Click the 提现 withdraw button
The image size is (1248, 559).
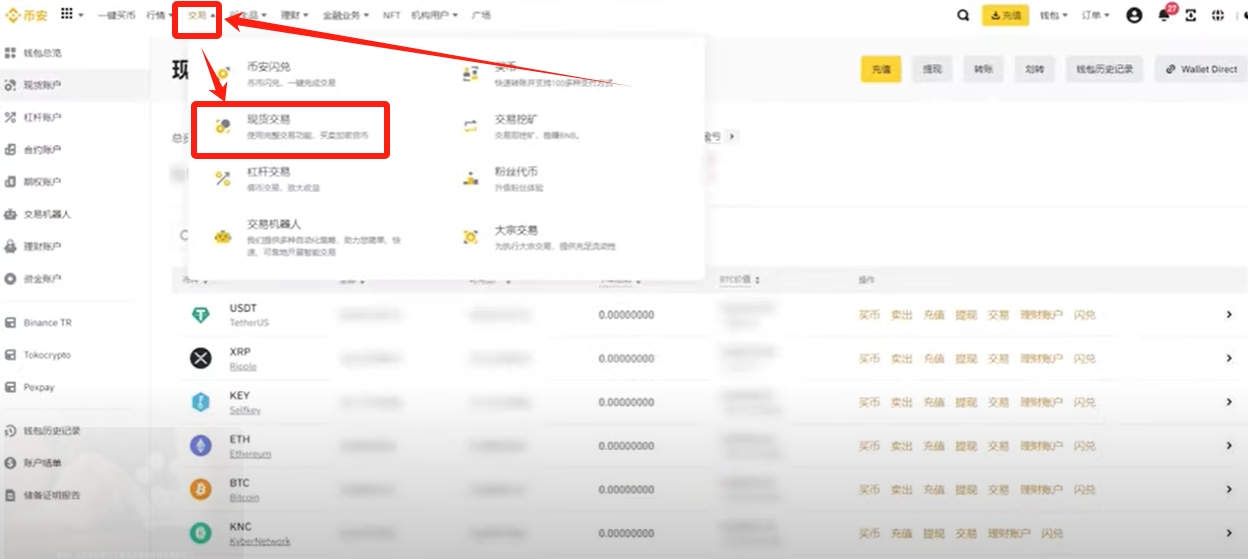tap(932, 69)
